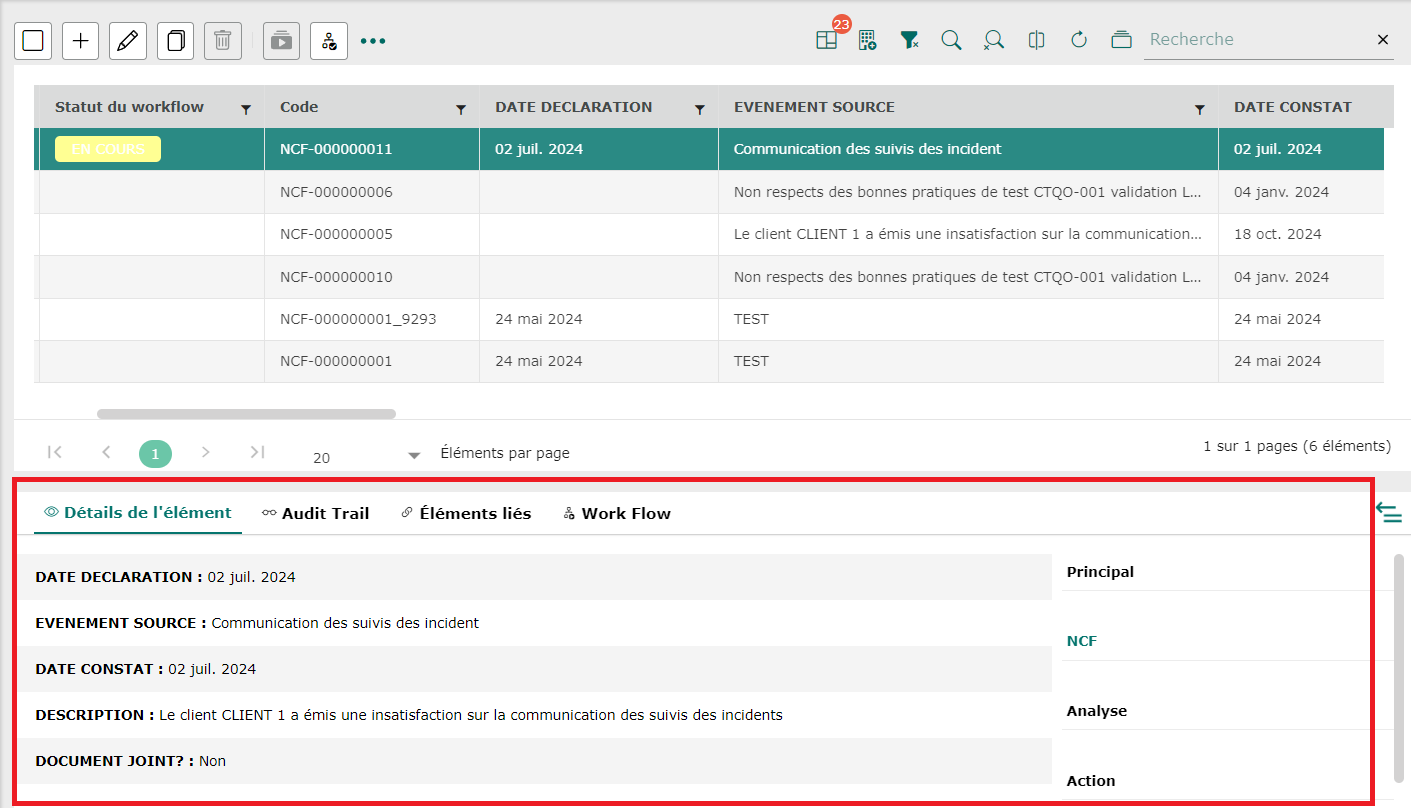Select the Analyse section in right panel
Image resolution: width=1411 pixels, height=808 pixels.
click(x=1097, y=711)
